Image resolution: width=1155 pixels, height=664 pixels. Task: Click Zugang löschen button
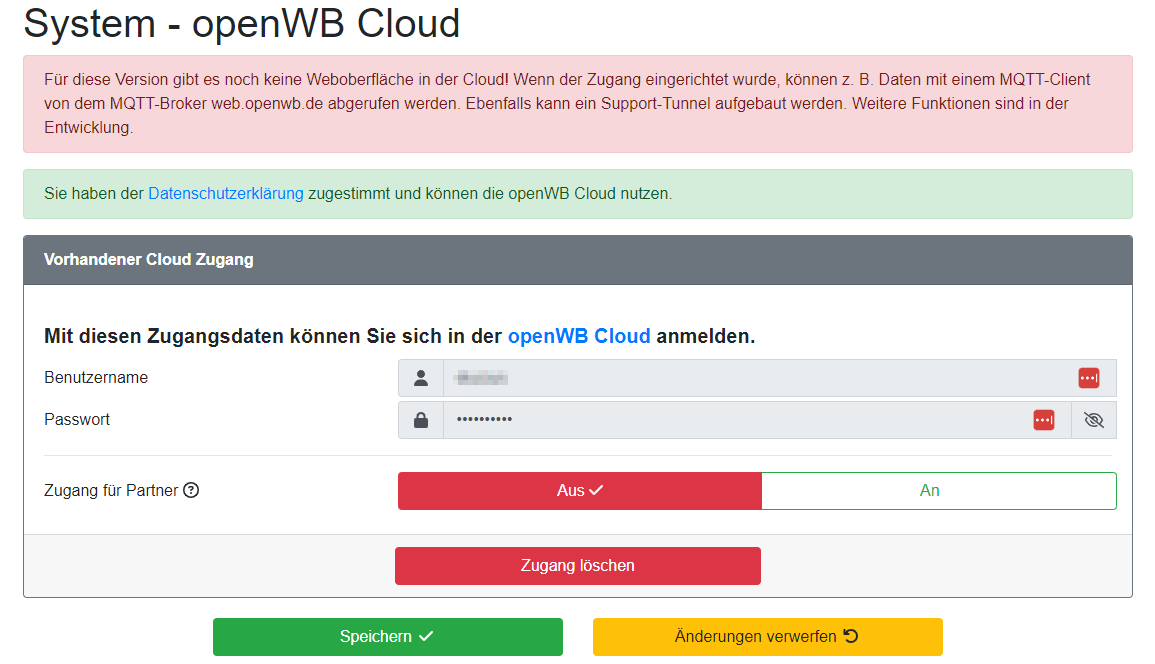click(x=578, y=566)
